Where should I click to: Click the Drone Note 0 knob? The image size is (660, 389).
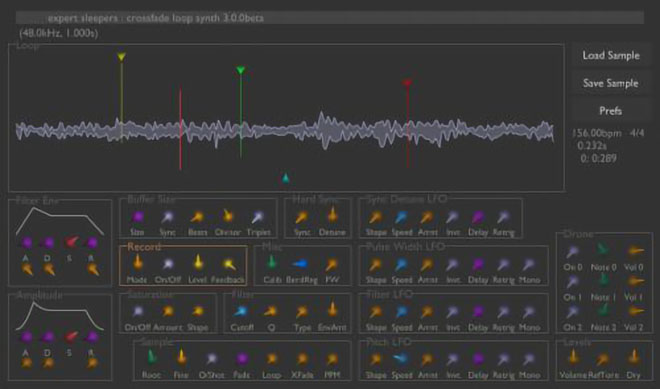(x=603, y=250)
